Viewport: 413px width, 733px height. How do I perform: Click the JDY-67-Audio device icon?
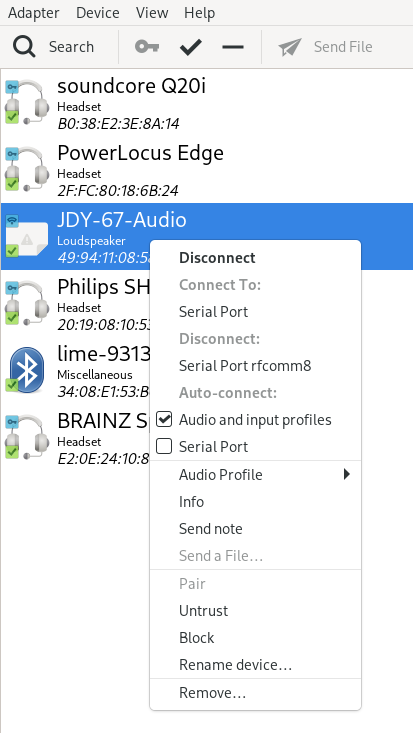tap(27, 236)
